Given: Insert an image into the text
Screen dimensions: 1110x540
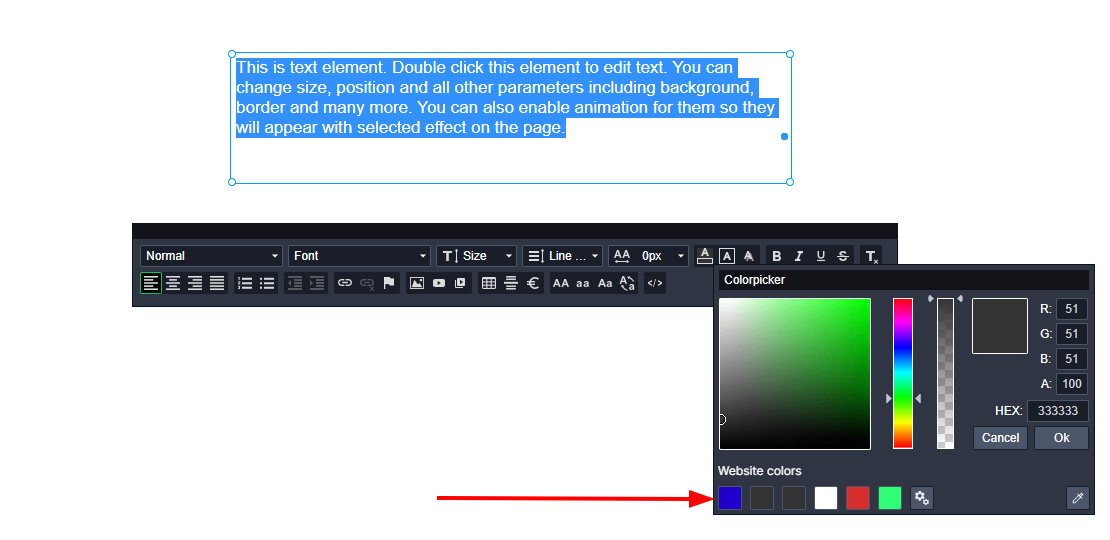Looking at the screenshot, I should 417,283.
